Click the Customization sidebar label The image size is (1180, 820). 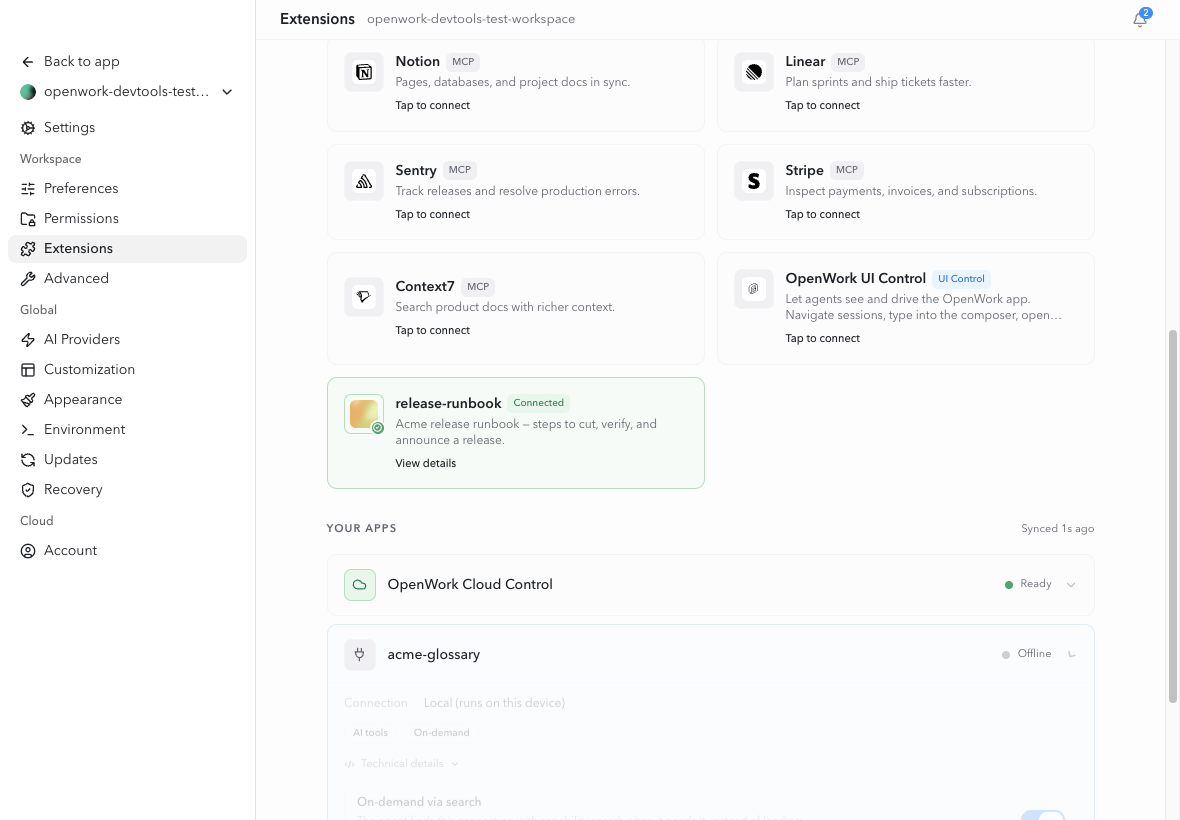click(90, 369)
